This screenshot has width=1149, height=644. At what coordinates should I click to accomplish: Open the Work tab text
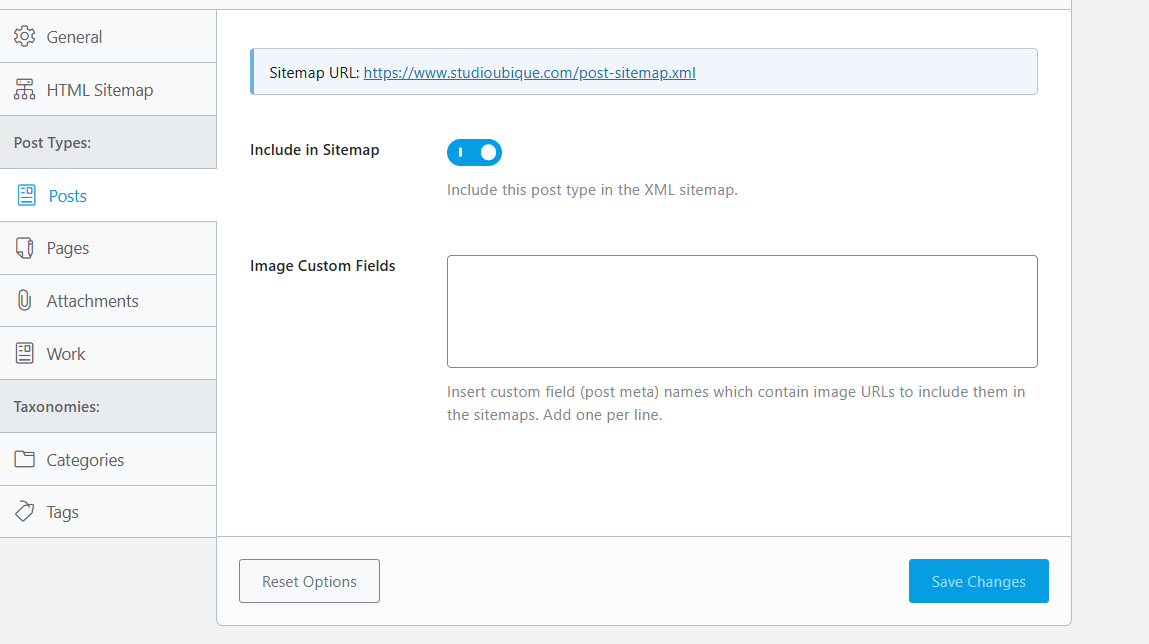click(66, 354)
